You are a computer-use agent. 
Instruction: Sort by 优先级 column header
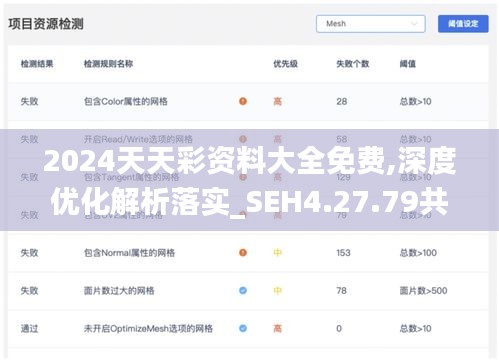[285, 64]
